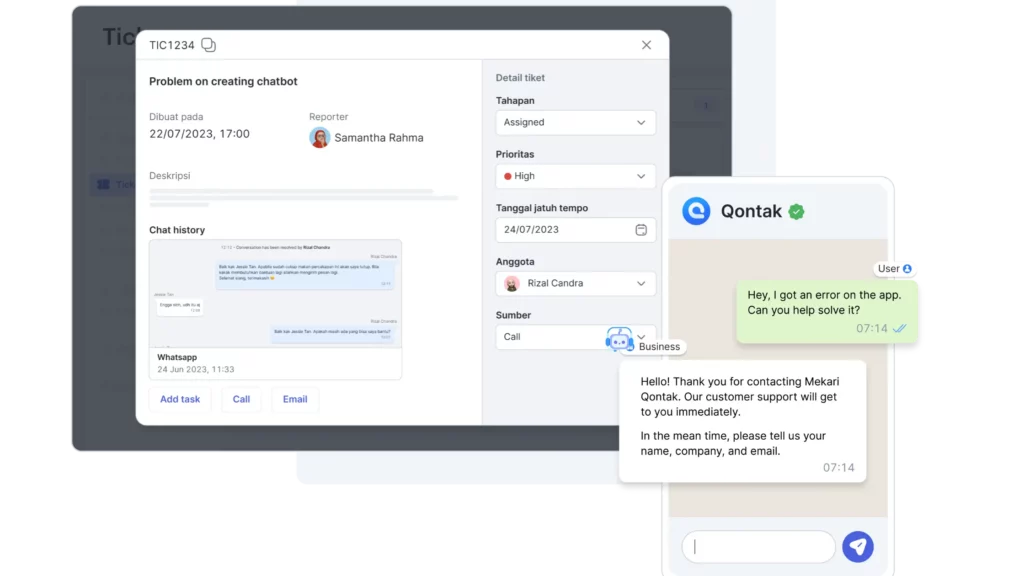The width and height of the screenshot is (1024, 576).
Task: Click Rizal Candra avatar in Anggota field
Action: click(512, 283)
